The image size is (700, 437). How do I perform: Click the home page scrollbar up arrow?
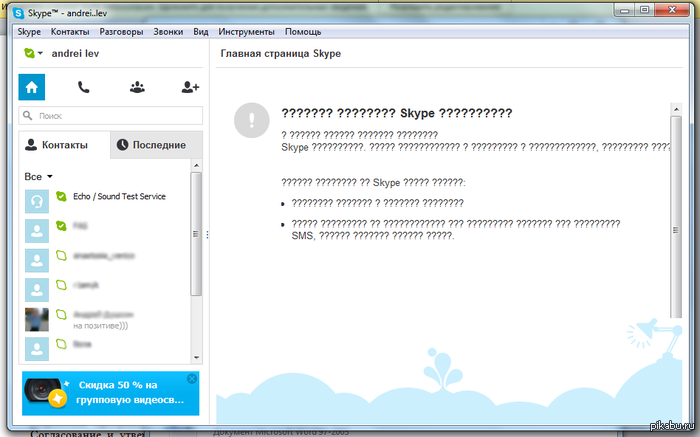pos(676,109)
